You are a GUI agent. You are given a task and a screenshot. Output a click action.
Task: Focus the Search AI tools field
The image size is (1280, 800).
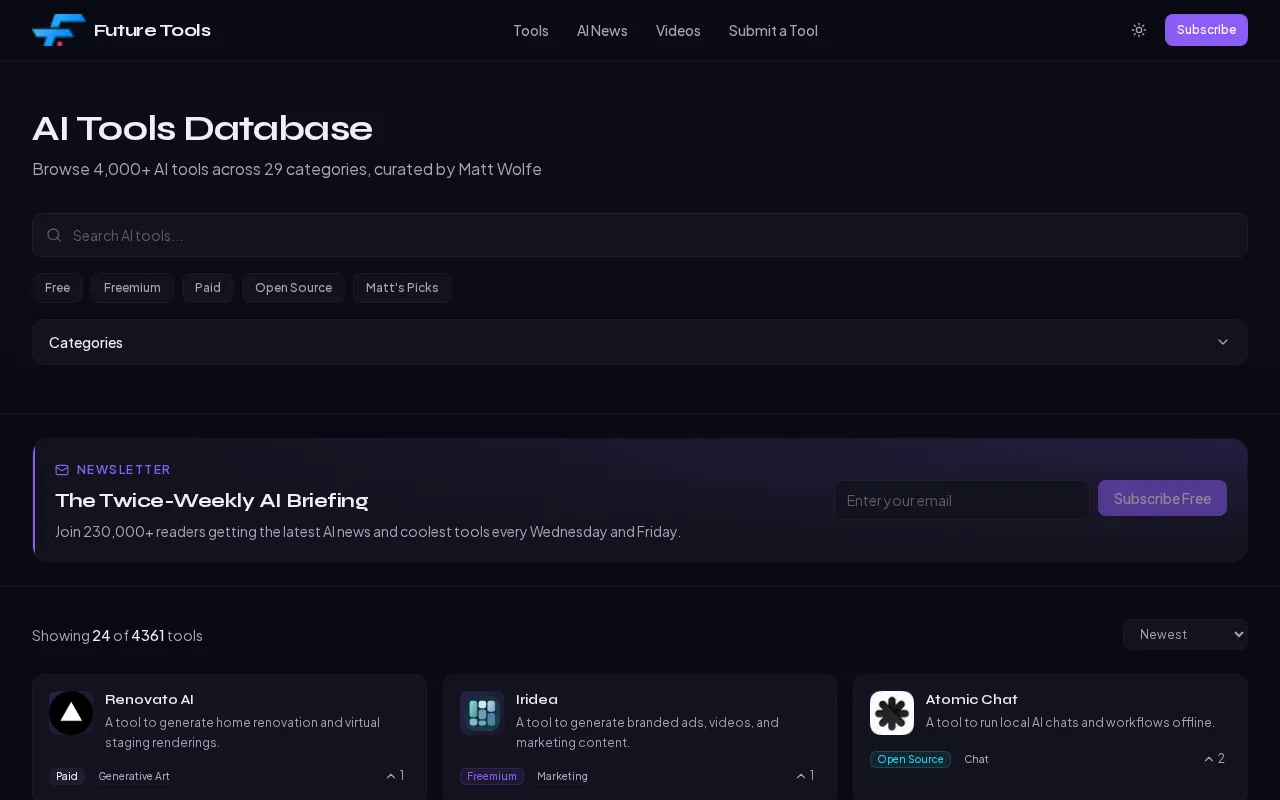click(640, 235)
